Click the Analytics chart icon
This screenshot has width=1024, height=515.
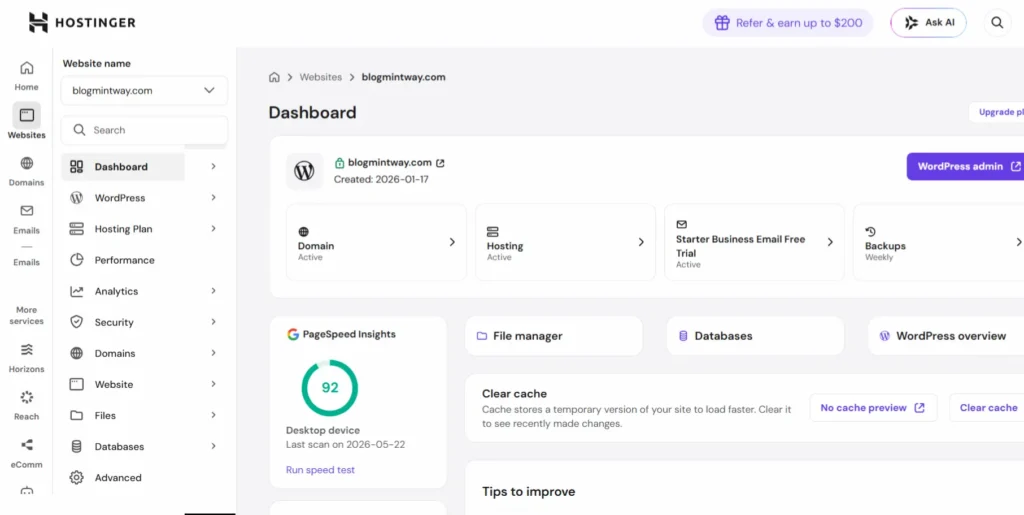[76, 291]
